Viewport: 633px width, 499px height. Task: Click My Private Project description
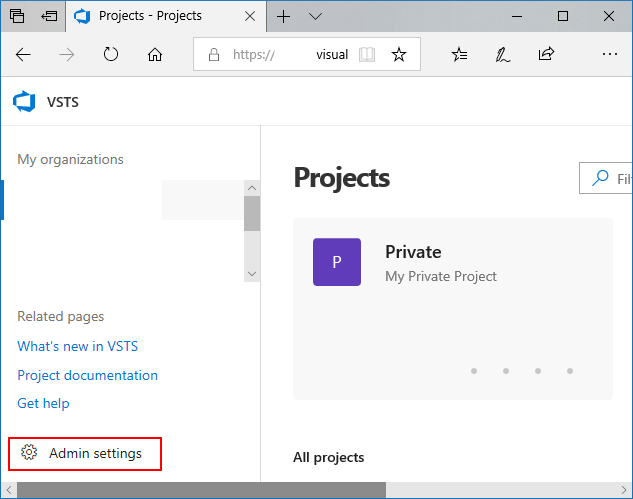point(441,277)
